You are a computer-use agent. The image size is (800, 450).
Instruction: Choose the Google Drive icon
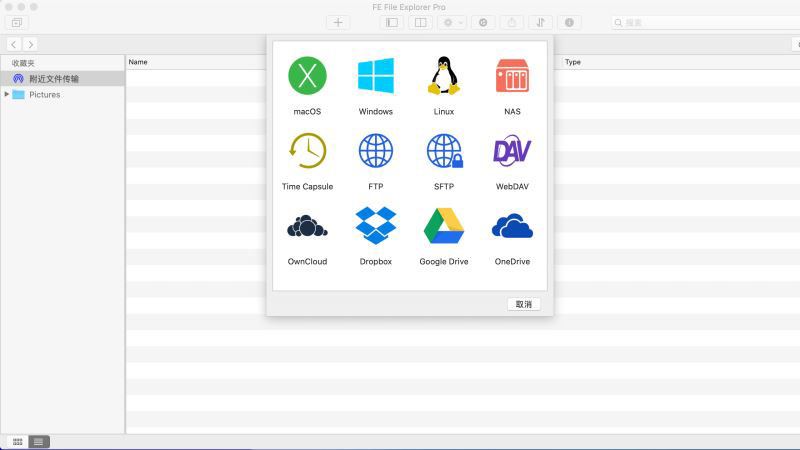[x=444, y=226]
